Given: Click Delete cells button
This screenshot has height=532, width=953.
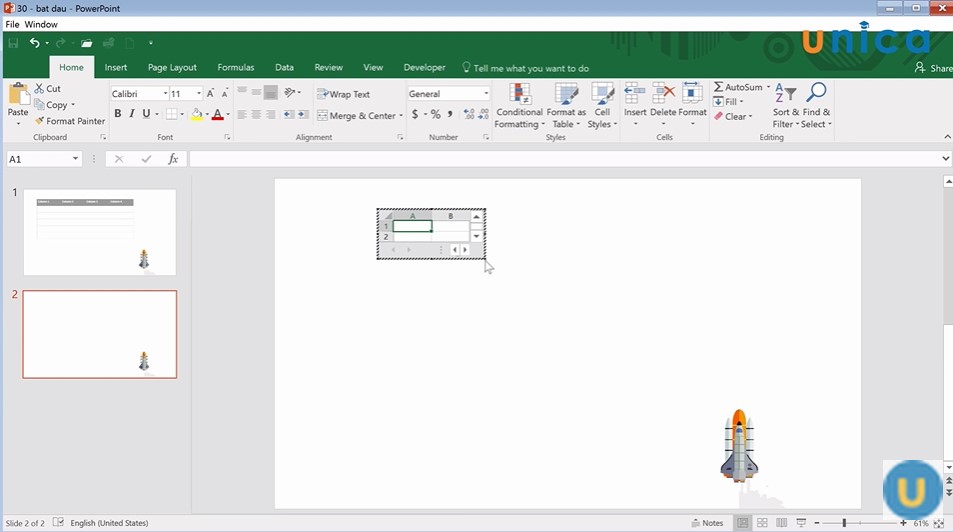Looking at the screenshot, I should [663, 104].
